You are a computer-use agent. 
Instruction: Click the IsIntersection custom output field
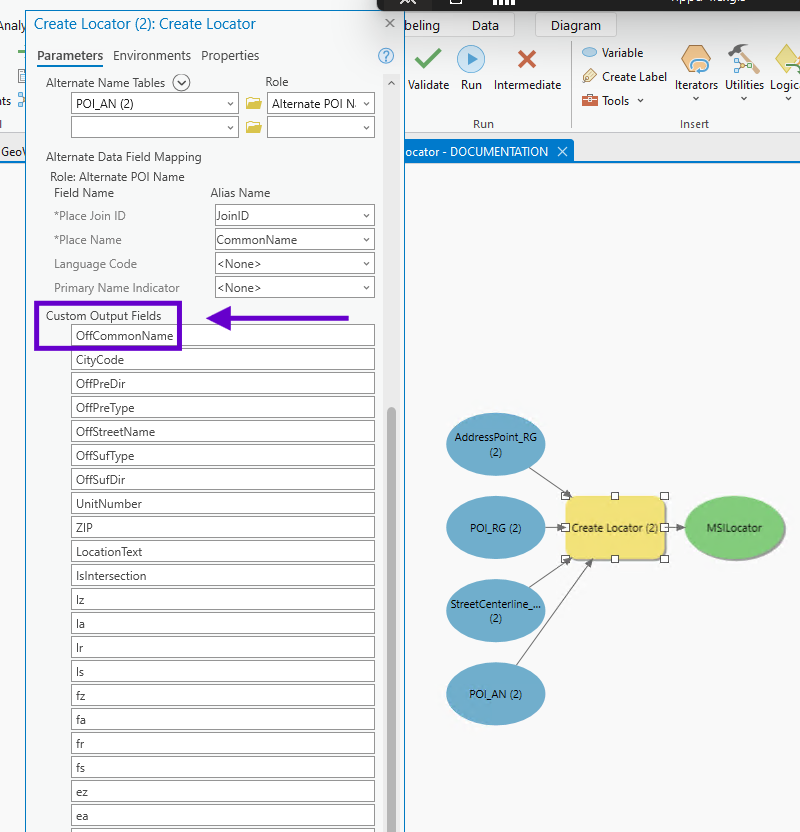tap(223, 575)
